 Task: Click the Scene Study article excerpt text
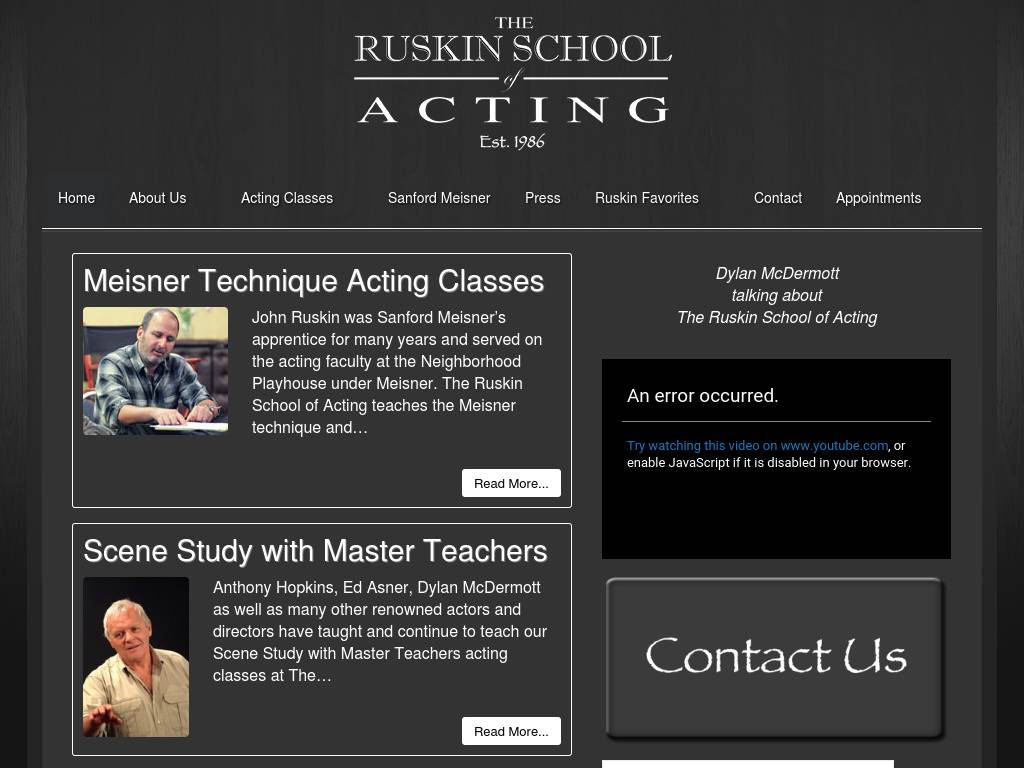coord(380,631)
